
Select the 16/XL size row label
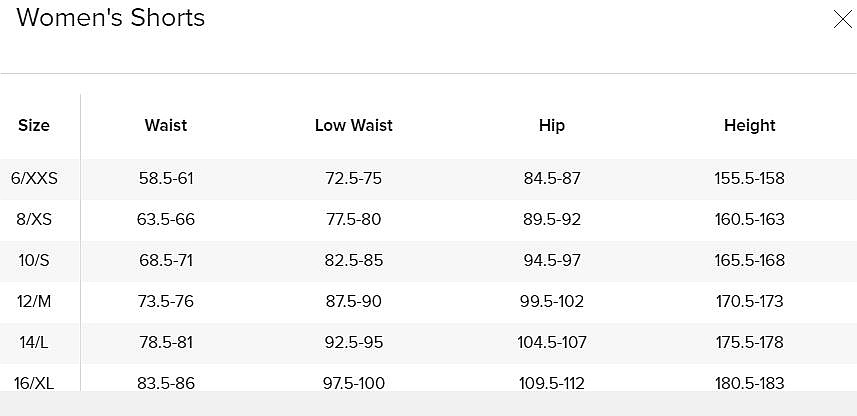(34, 382)
